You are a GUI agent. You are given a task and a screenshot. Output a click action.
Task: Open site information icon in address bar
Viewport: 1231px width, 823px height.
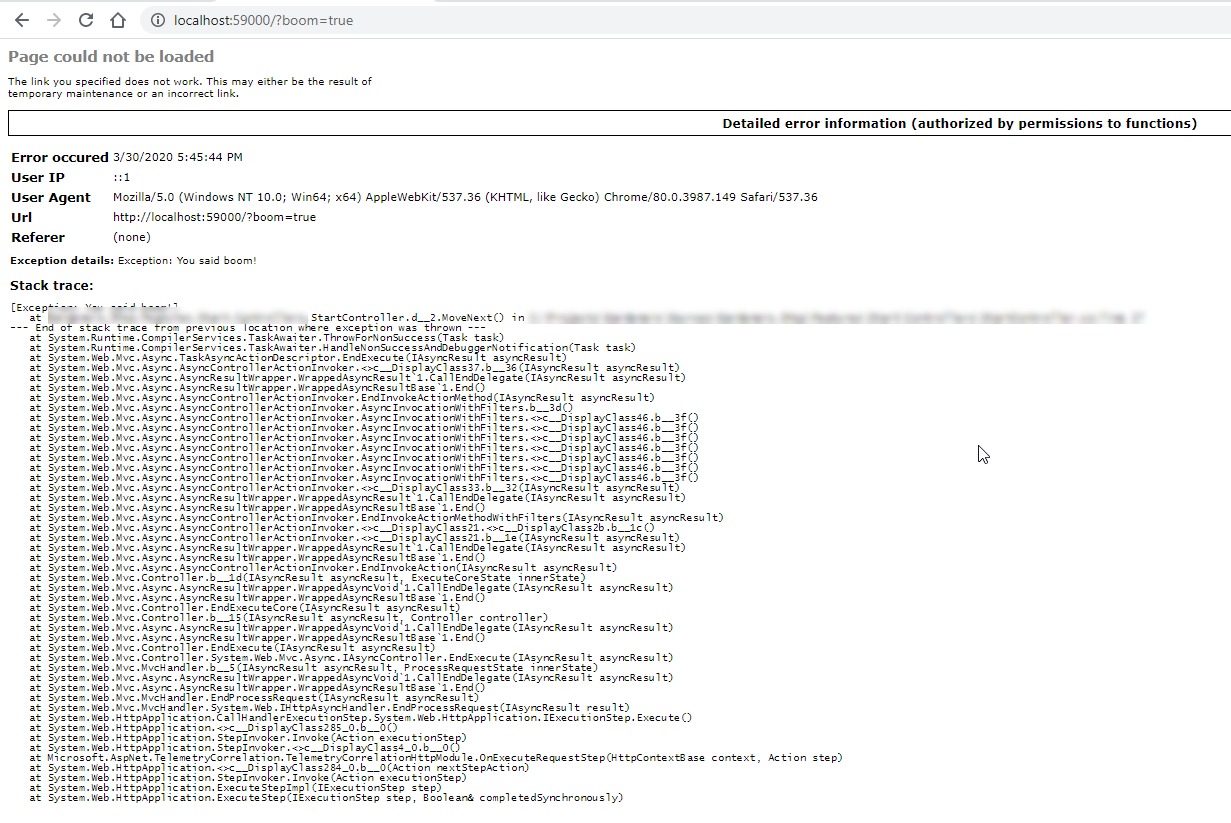click(x=158, y=20)
